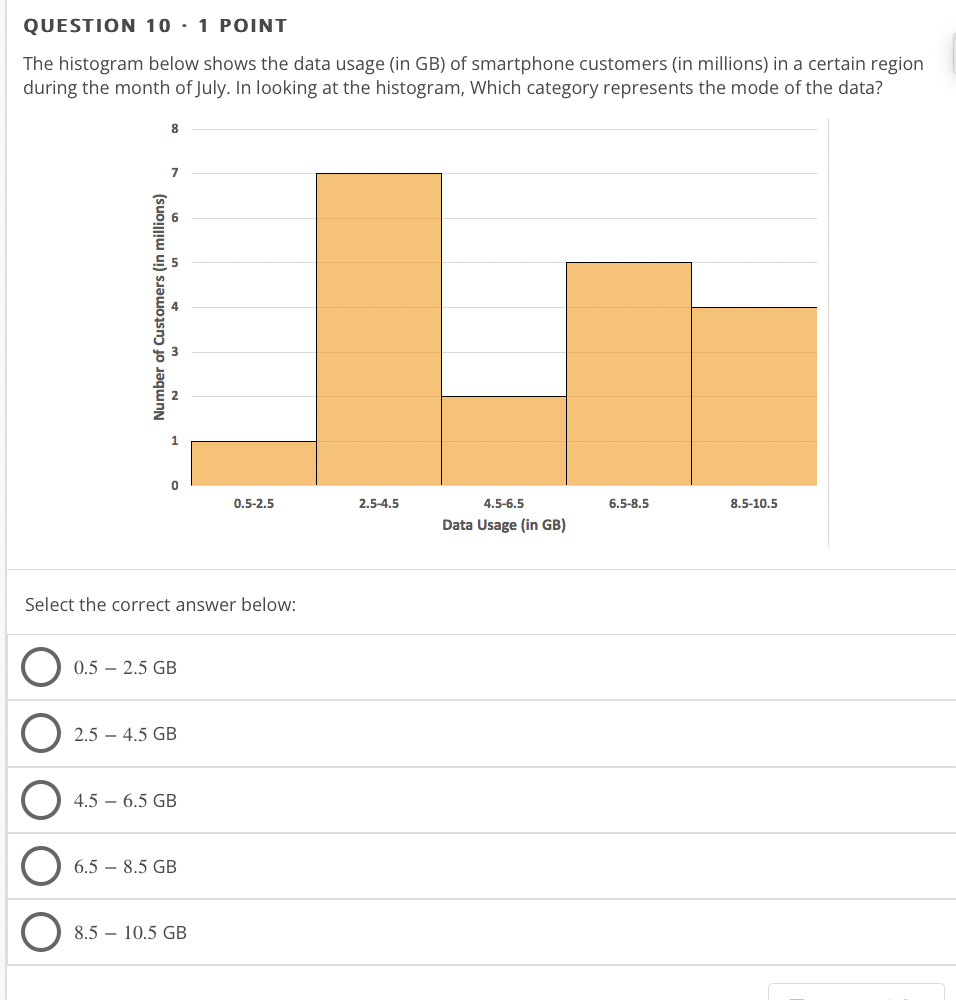The image size is (956, 1000).
Task: Select the 8.5 – 10.5 GB radio button
Action: pyautogui.click(x=40, y=931)
